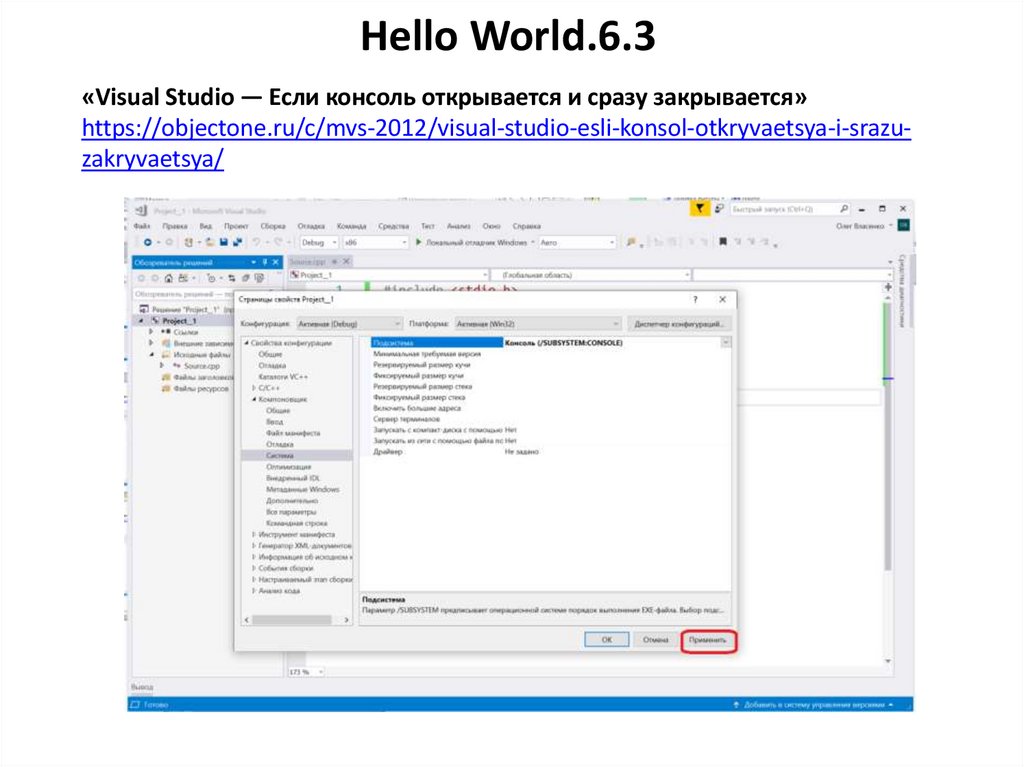Select Все параметры tree item
The image size is (1024, 767).
click(291, 512)
